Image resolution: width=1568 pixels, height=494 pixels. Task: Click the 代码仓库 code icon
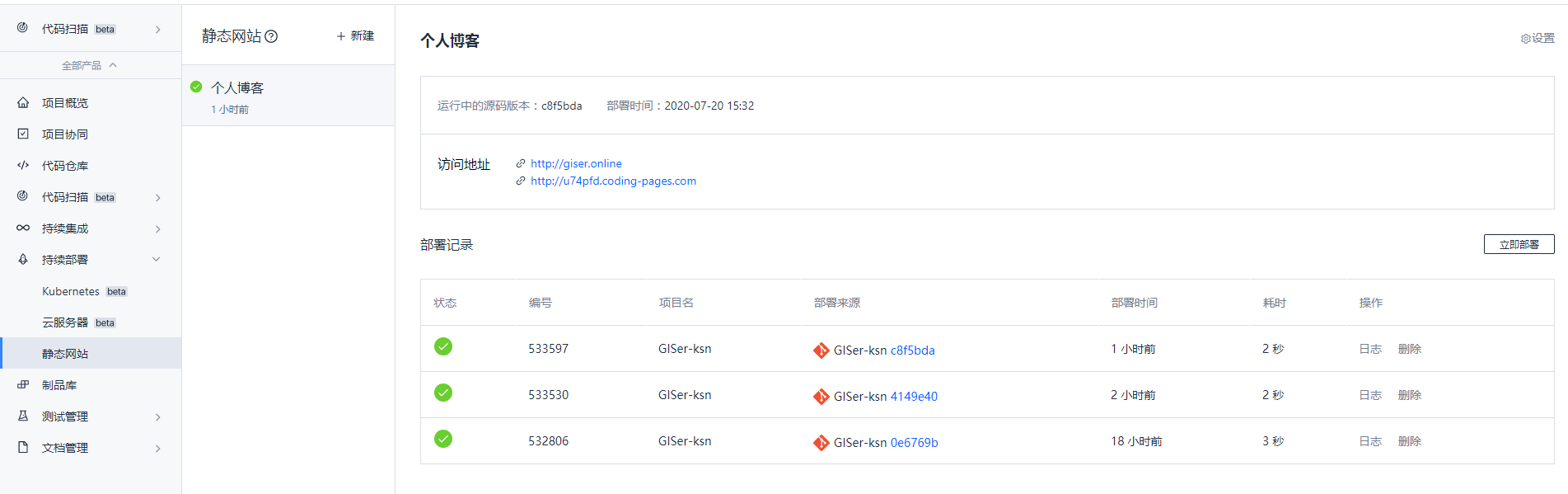(23, 166)
